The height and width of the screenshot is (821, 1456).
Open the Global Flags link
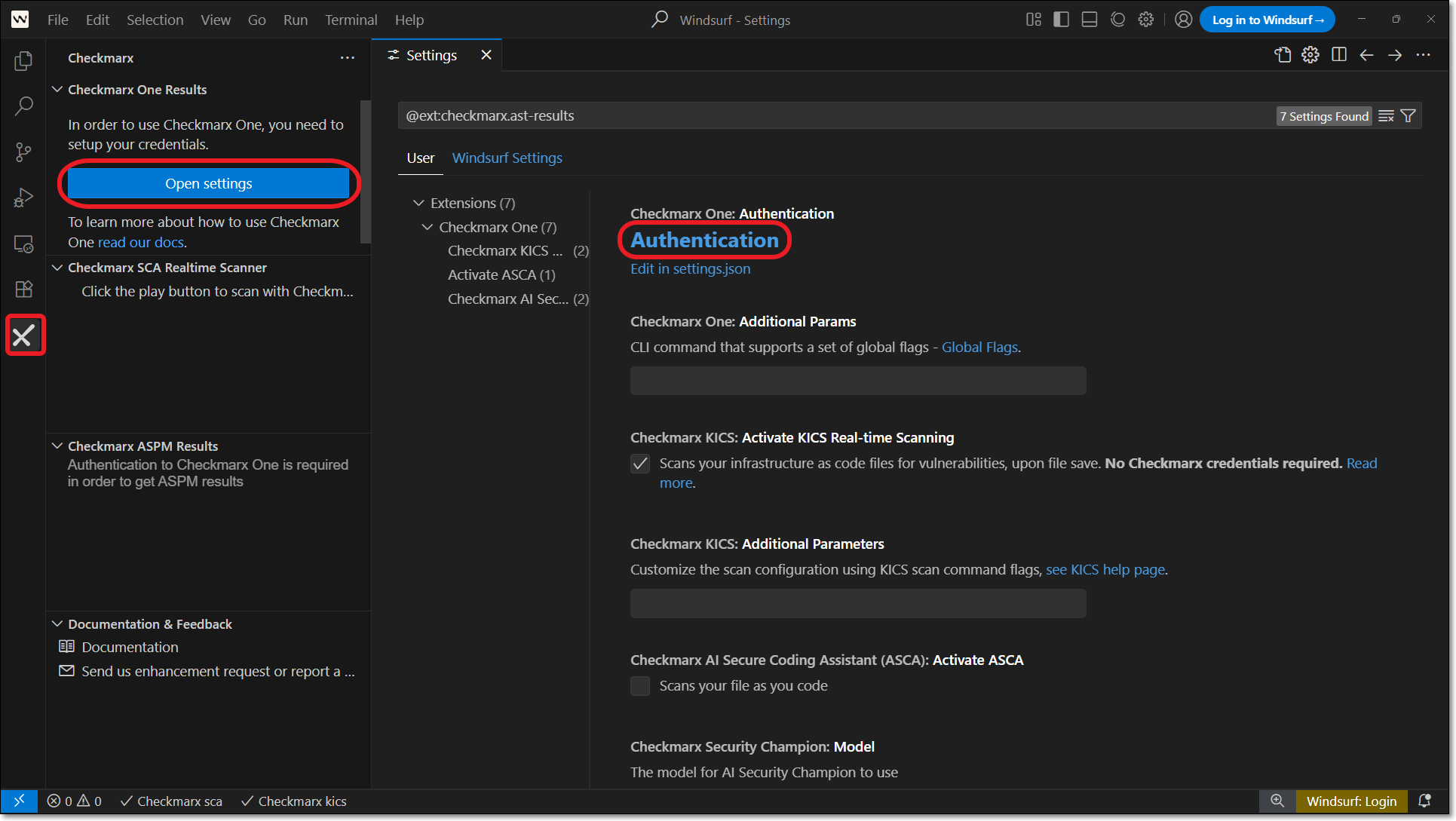click(979, 348)
